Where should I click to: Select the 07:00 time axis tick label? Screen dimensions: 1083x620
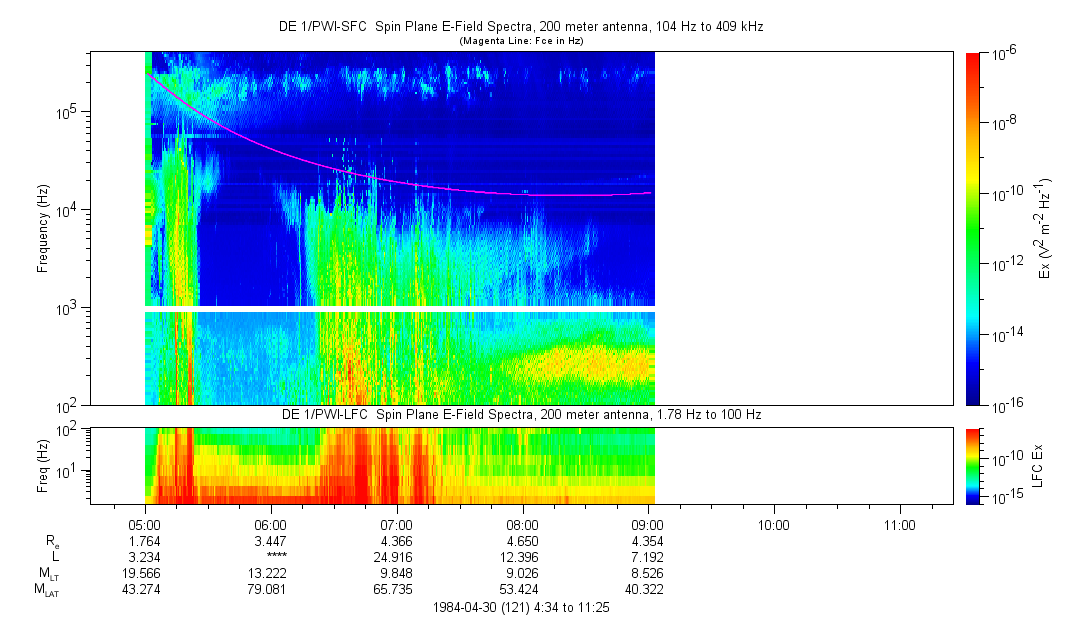tap(397, 523)
